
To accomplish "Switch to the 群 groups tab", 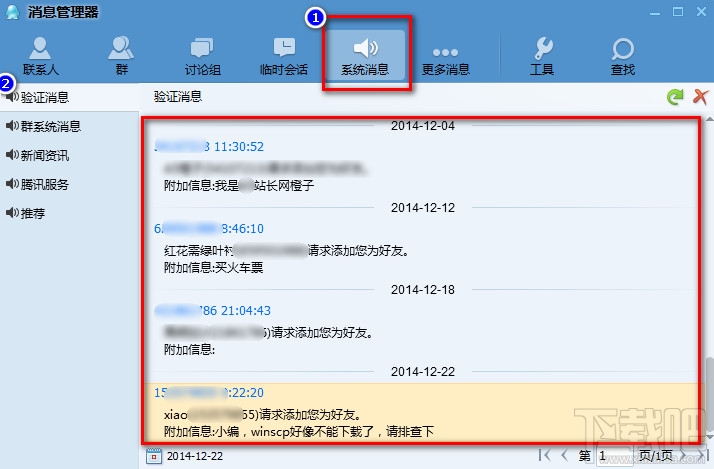I will point(121,56).
